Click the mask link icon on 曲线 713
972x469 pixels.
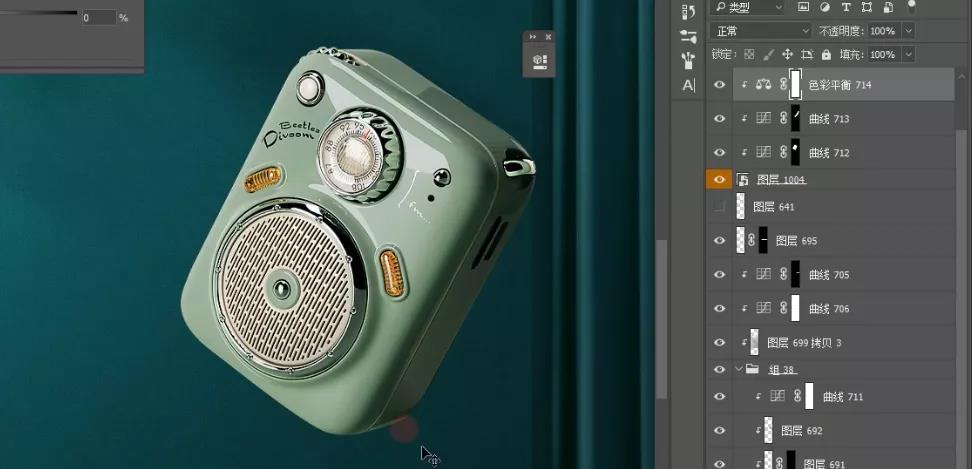[x=783, y=118]
